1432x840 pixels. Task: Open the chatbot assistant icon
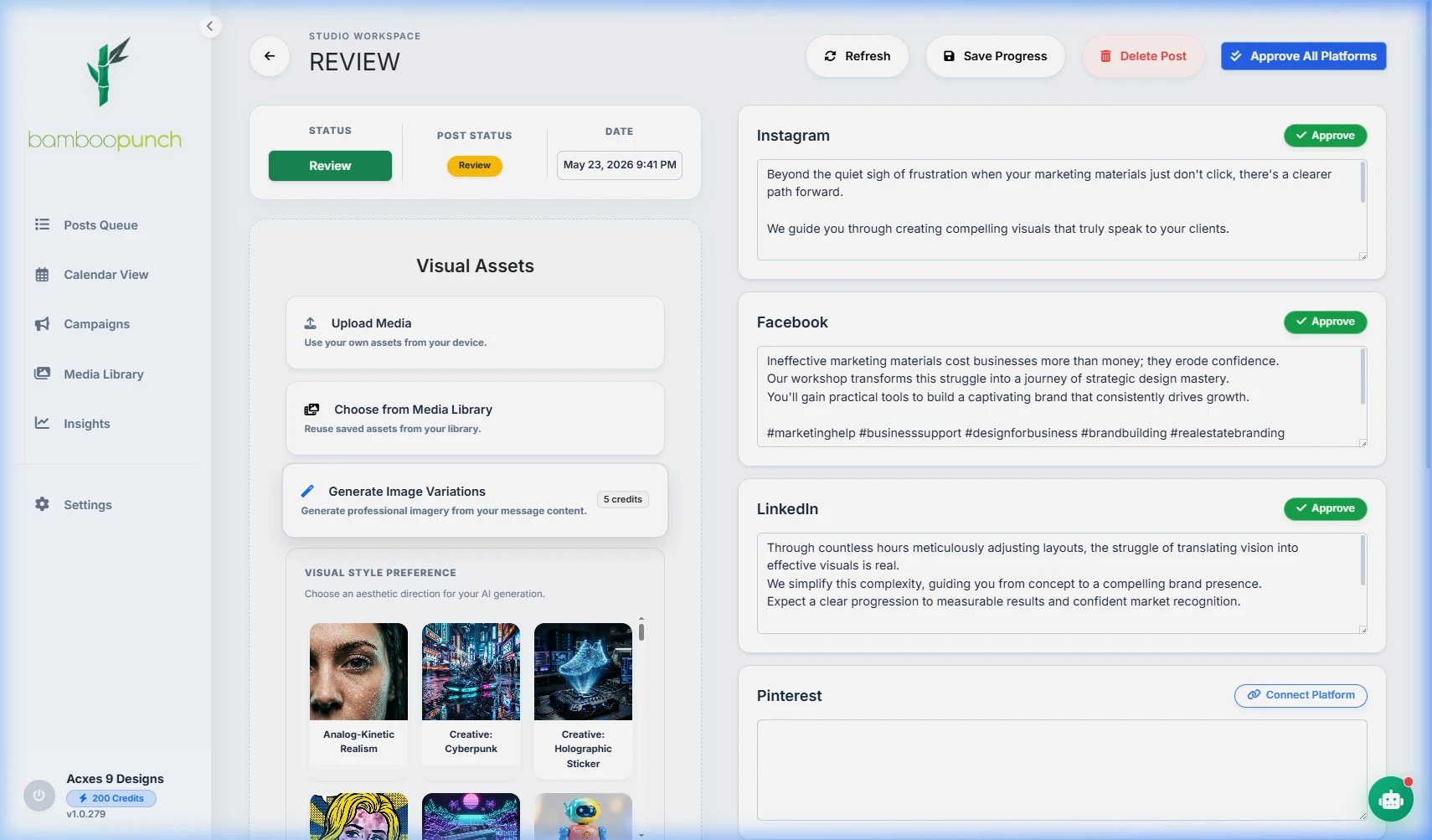(x=1391, y=799)
